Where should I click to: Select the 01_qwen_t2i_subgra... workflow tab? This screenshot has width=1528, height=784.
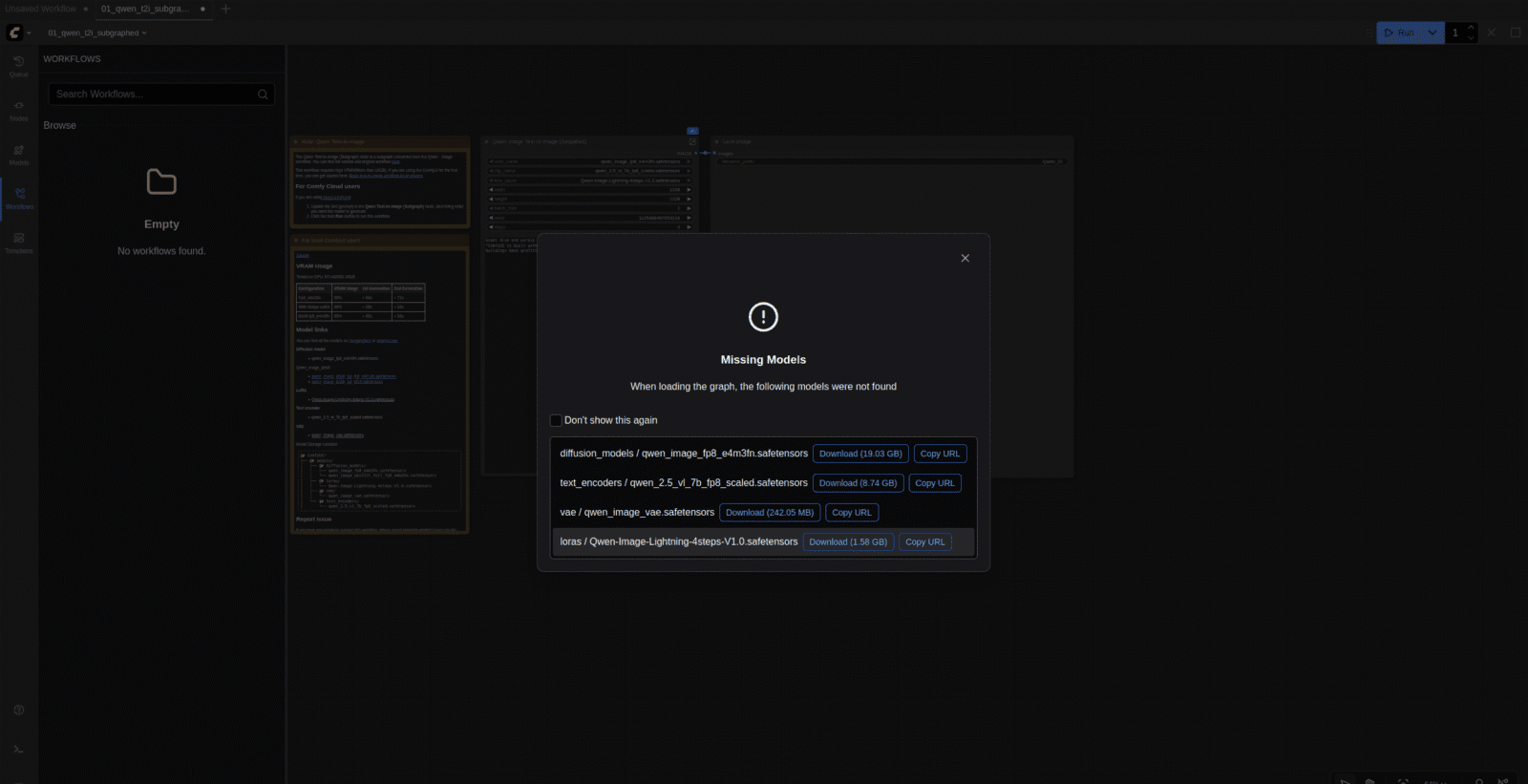pyautogui.click(x=144, y=9)
